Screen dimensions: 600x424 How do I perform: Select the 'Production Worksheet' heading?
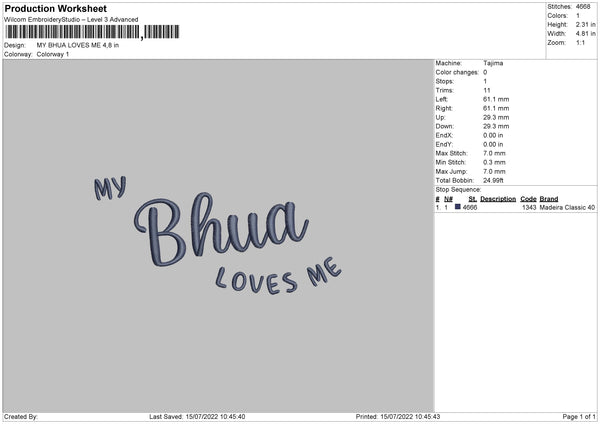[55, 8]
